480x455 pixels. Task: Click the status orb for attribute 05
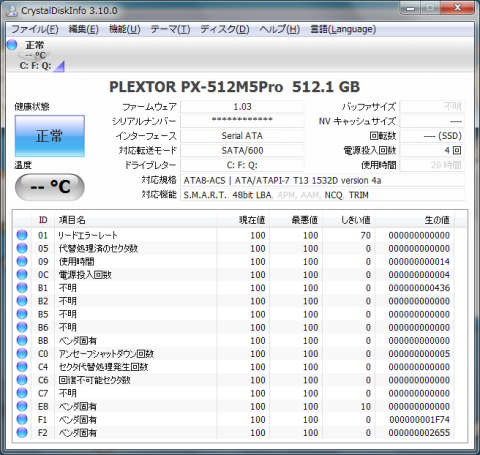22,248
